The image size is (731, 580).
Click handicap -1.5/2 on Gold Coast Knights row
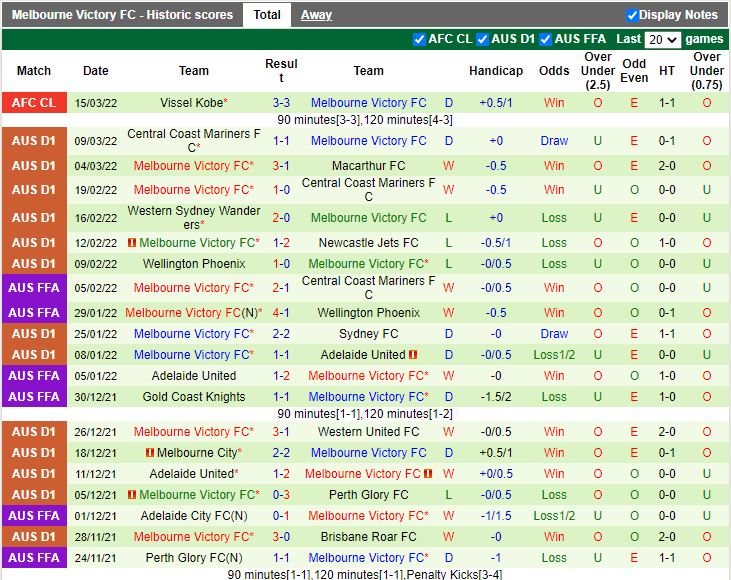coord(496,397)
